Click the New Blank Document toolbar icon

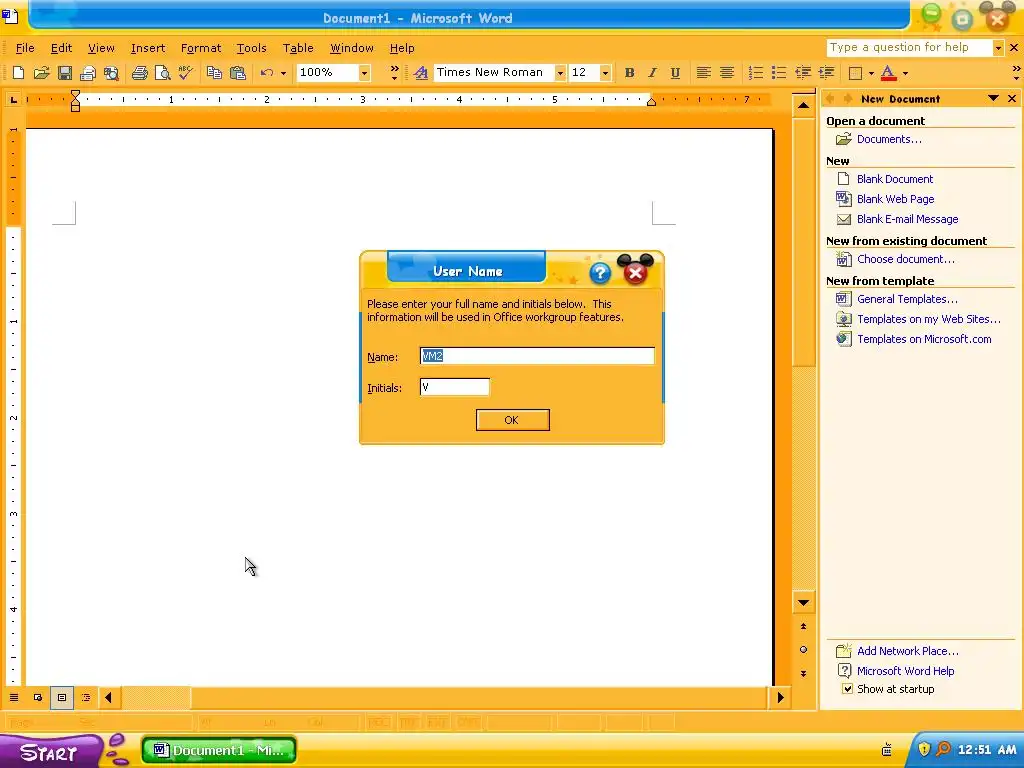point(18,72)
